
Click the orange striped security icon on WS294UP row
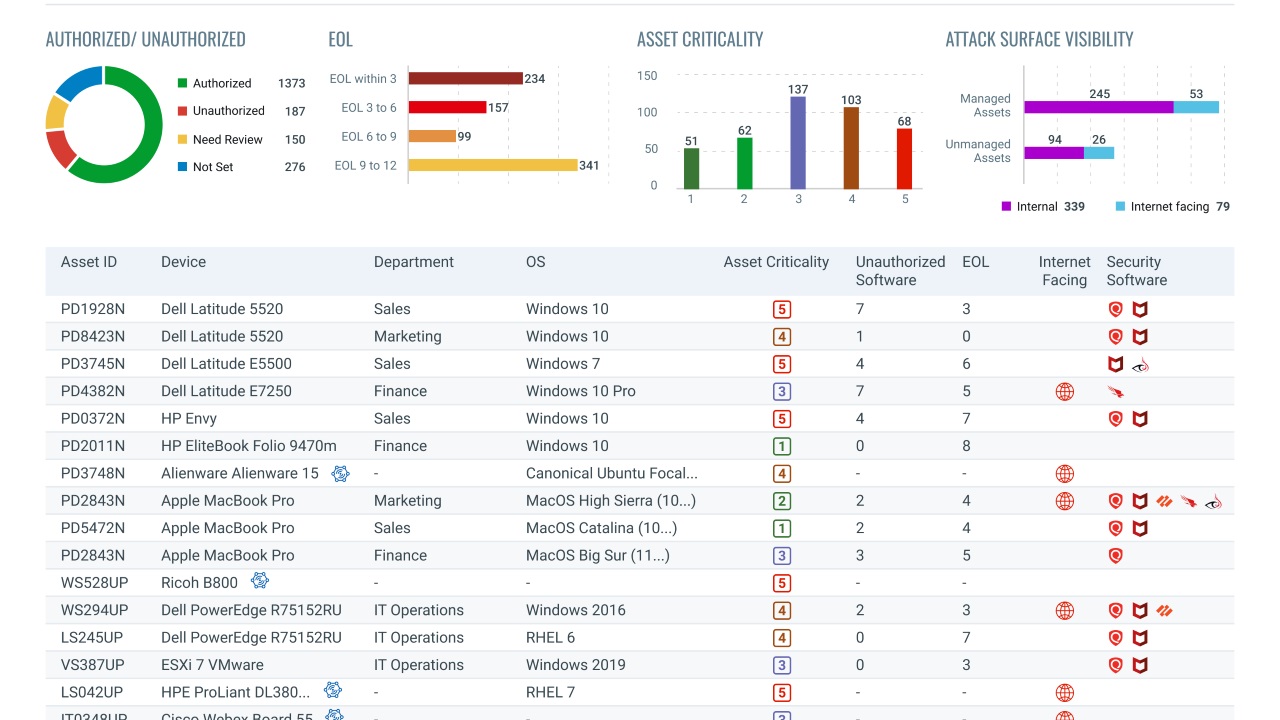(1164, 609)
